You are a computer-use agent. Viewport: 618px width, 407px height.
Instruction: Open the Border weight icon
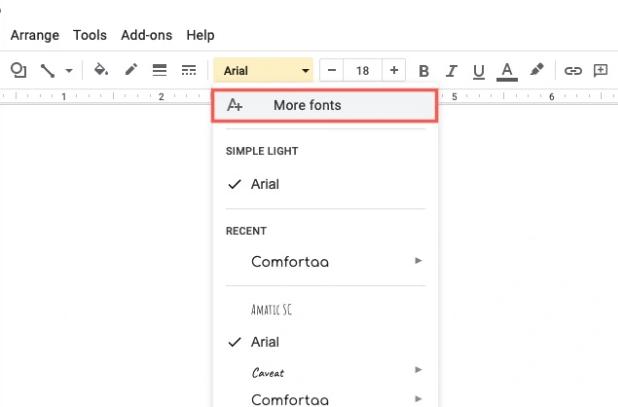click(x=159, y=70)
